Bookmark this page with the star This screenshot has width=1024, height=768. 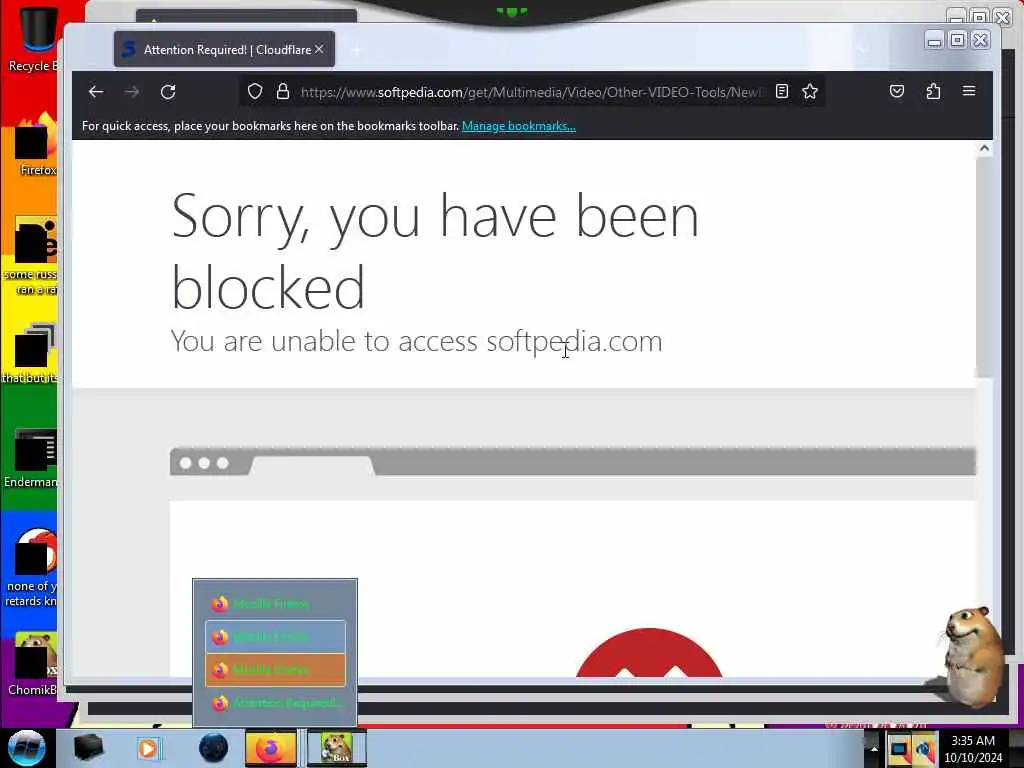[x=810, y=91]
